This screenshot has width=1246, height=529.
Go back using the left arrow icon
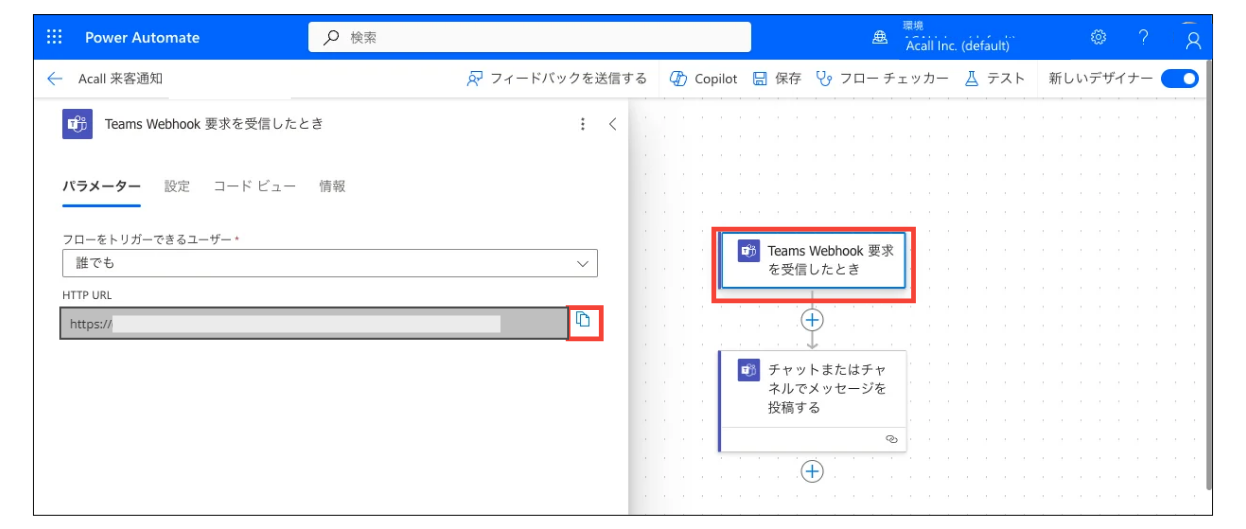[54, 78]
